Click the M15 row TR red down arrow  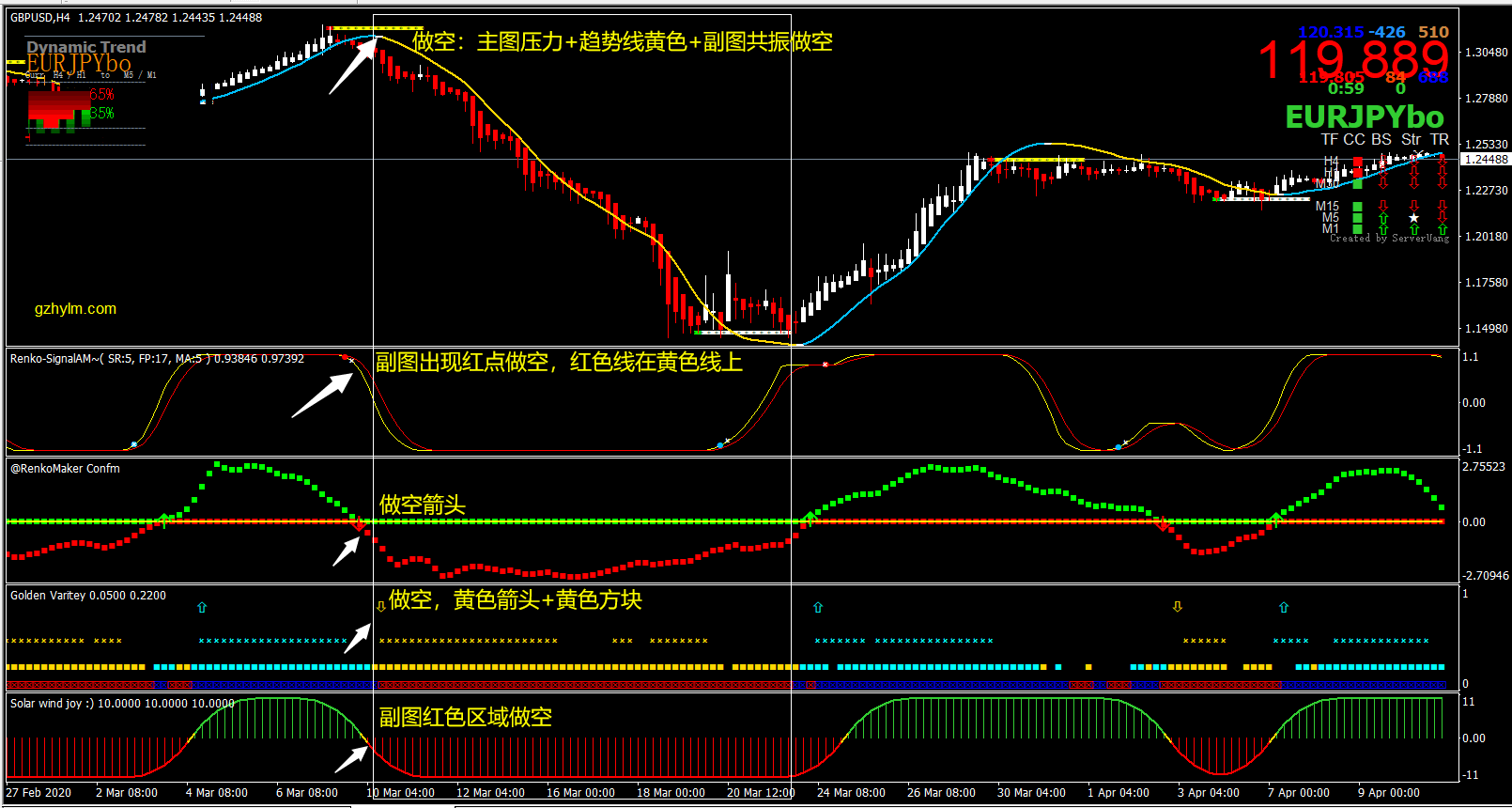1443,206
